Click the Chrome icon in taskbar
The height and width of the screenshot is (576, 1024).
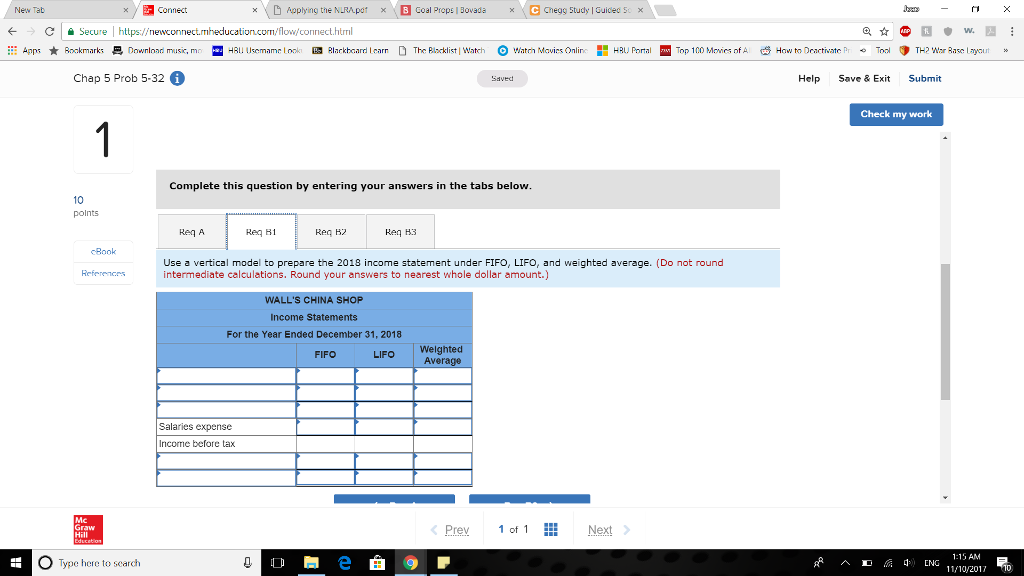tap(410, 562)
